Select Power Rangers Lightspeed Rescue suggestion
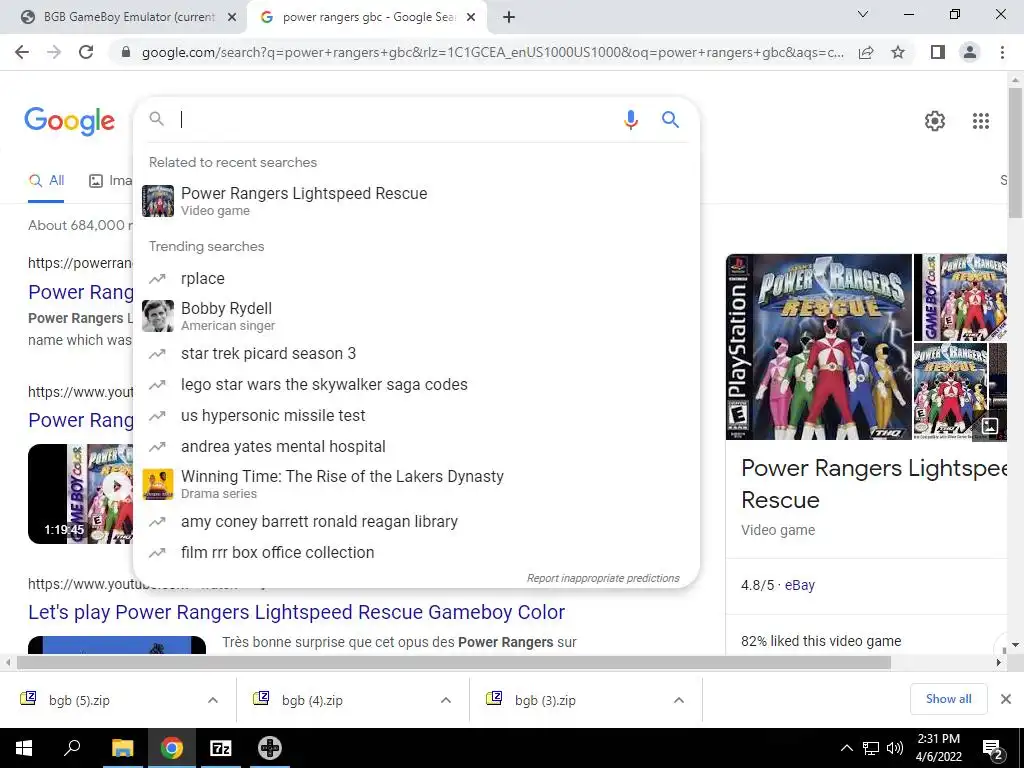1024x768 pixels. click(x=416, y=201)
